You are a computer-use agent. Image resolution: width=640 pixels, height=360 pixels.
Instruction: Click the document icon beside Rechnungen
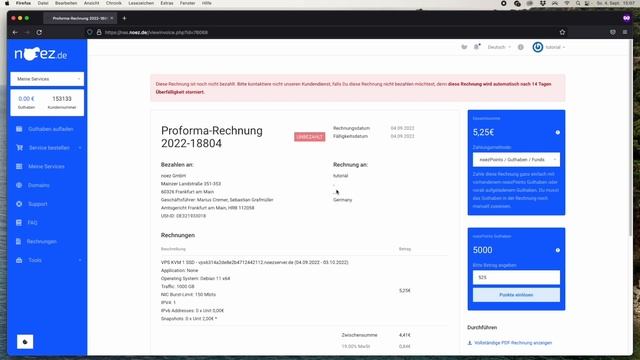coord(18,242)
